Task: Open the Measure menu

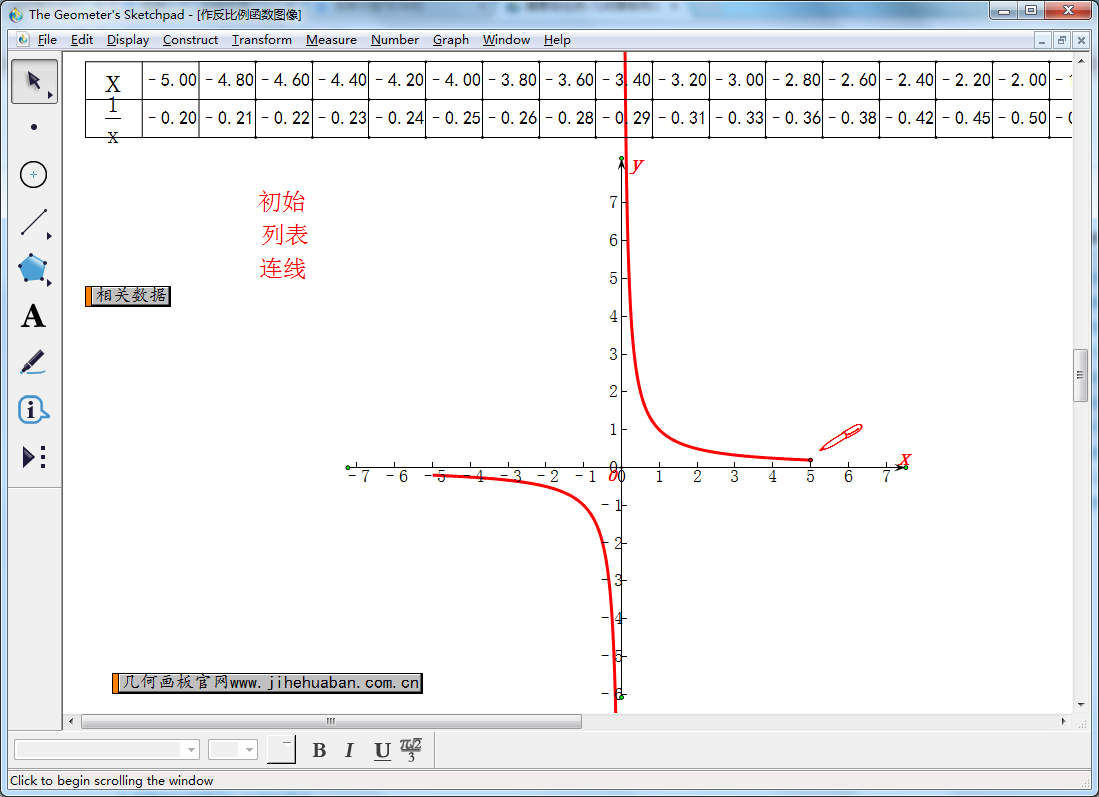Action: [x=331, y=40]
